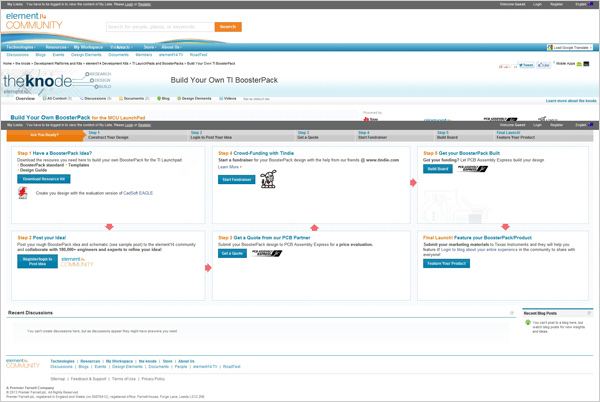600x402 pixels.
Task: Switch to the Documents tab
Action: pyautogui.click(x=134, y=99)
